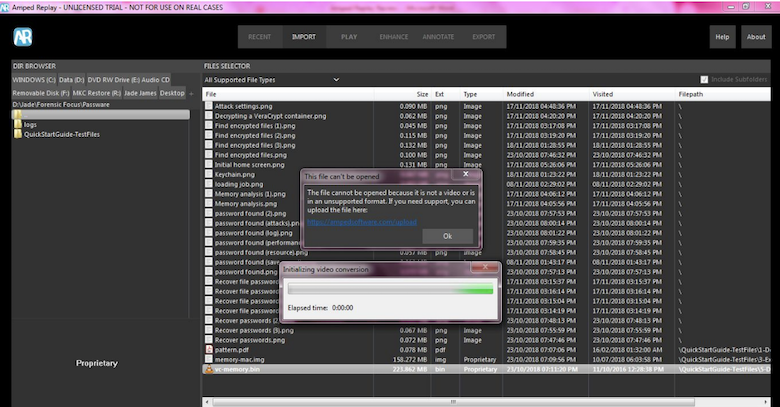Open the MKC Restore (R:) drive
The height and width of the screenshot is (407, 780).
point(97,93)
